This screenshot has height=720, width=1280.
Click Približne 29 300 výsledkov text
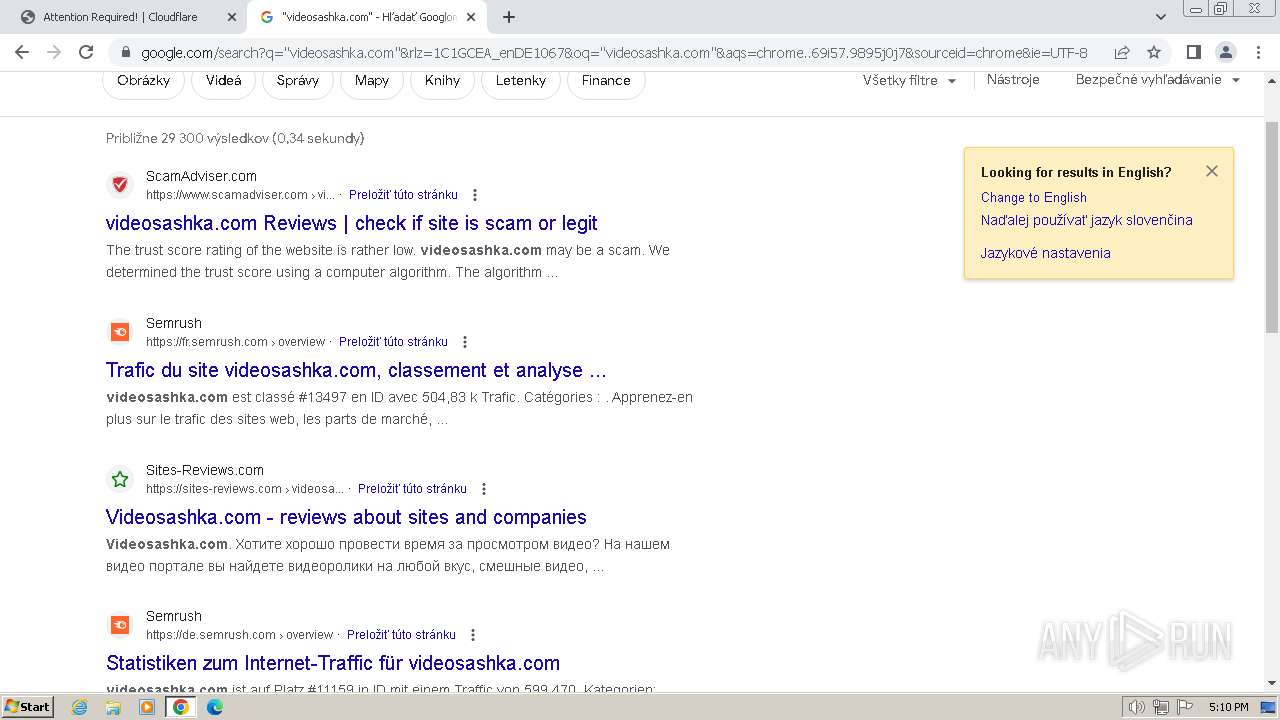pyautogui.click(x=235, y=138)
